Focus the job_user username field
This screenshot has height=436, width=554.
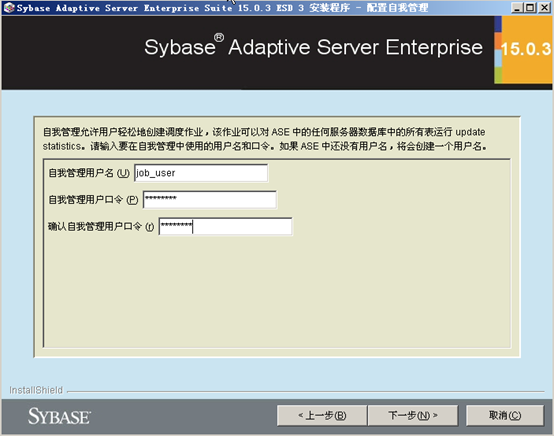(x=201, y=173)
